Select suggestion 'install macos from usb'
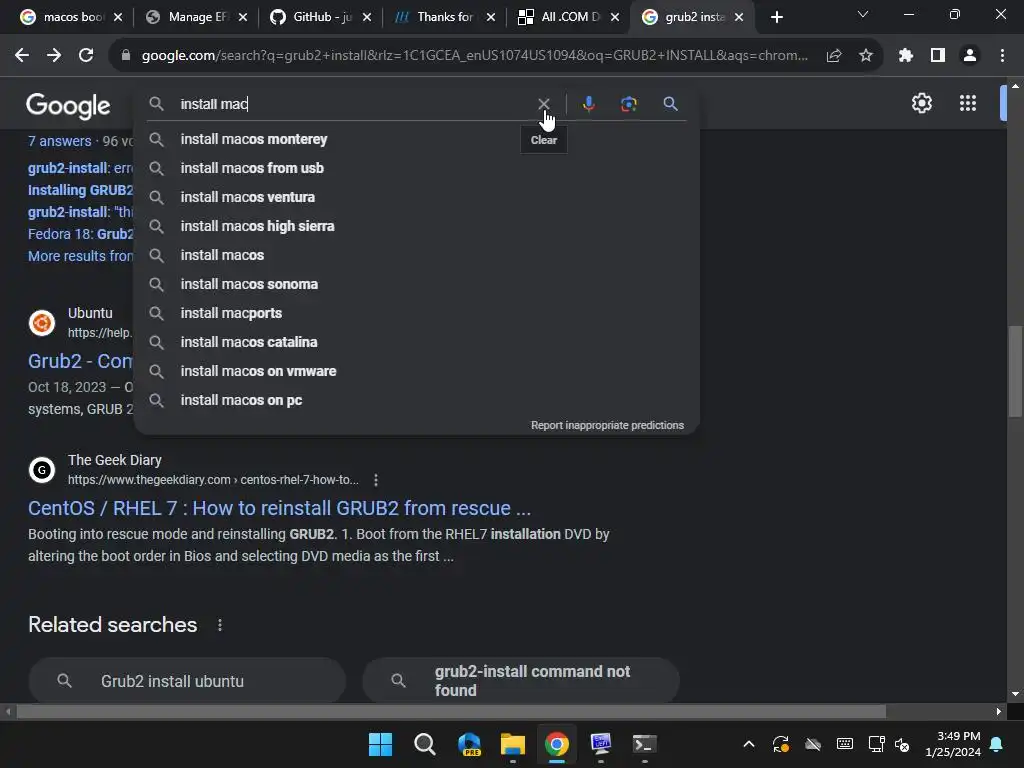 417,168
